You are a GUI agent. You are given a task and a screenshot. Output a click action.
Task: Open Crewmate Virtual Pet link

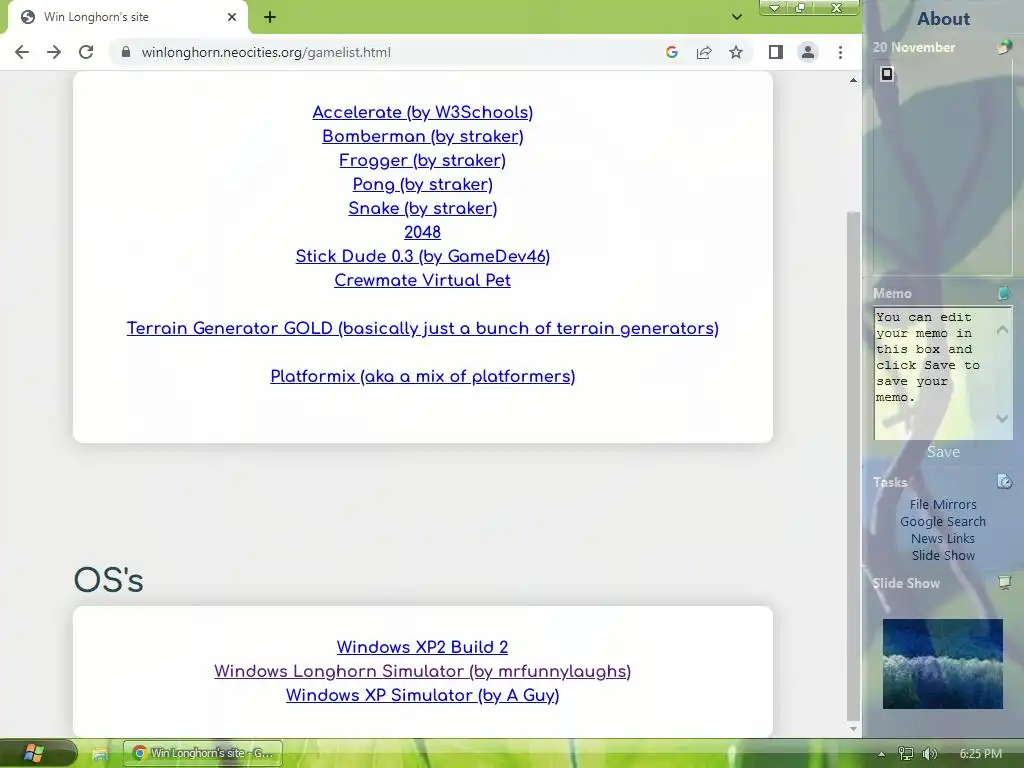click(423, 280)
